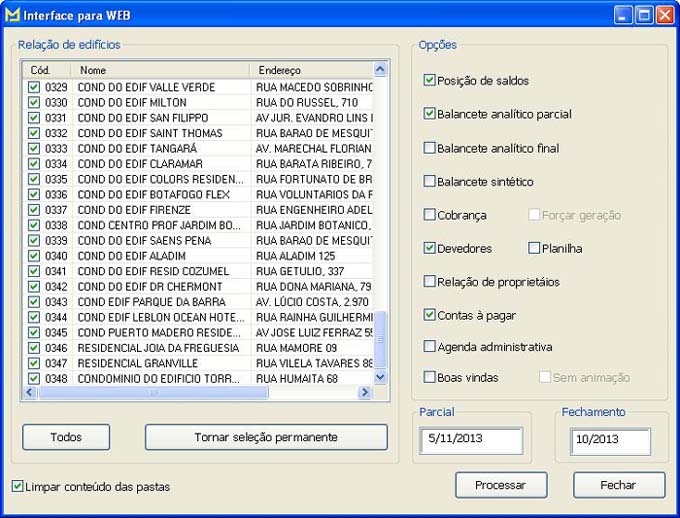
Task: Click the Endereço column header
Action: point(310,71)
